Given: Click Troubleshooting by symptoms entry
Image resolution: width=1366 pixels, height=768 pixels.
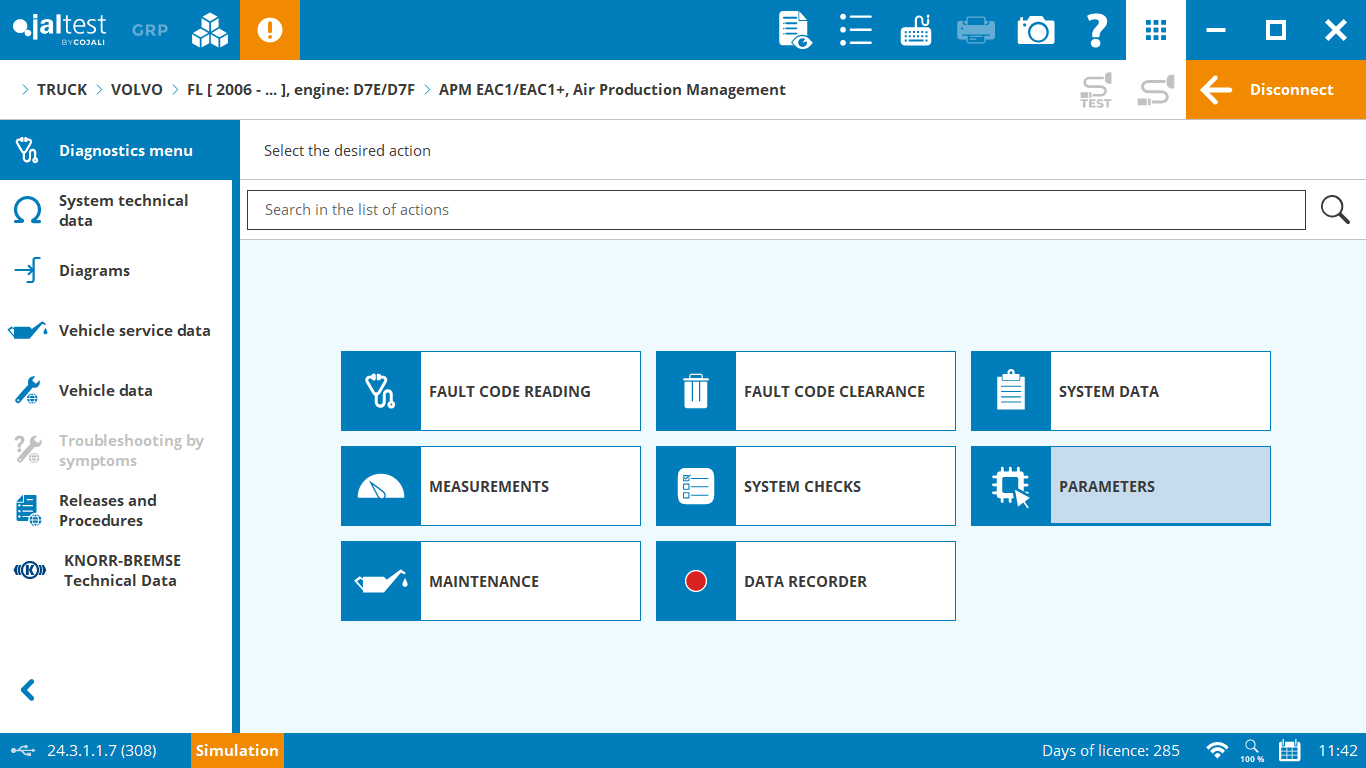Looking at the screenshot, I should point(116,450).
